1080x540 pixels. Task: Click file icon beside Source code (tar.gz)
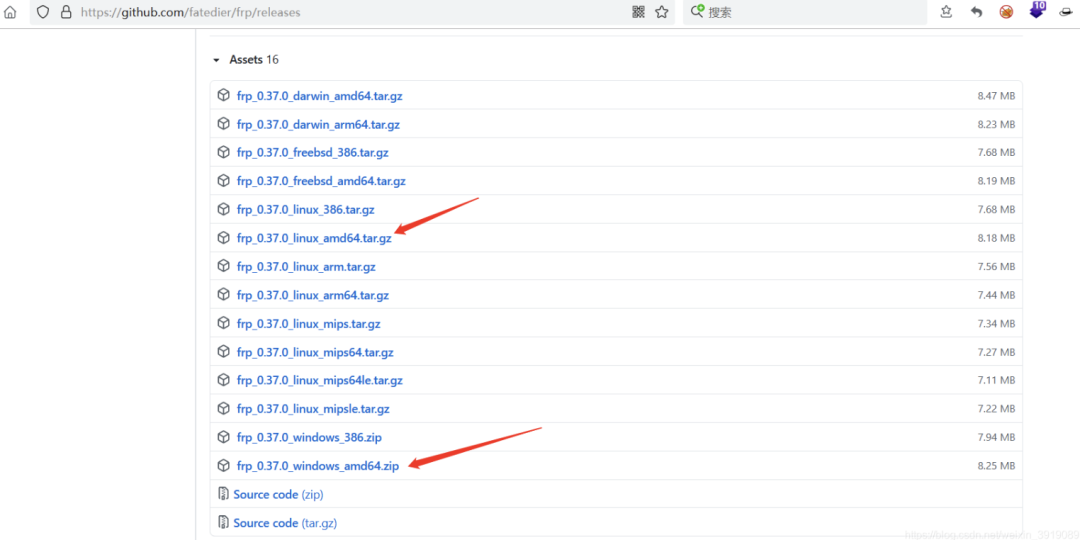pos(223,522)
